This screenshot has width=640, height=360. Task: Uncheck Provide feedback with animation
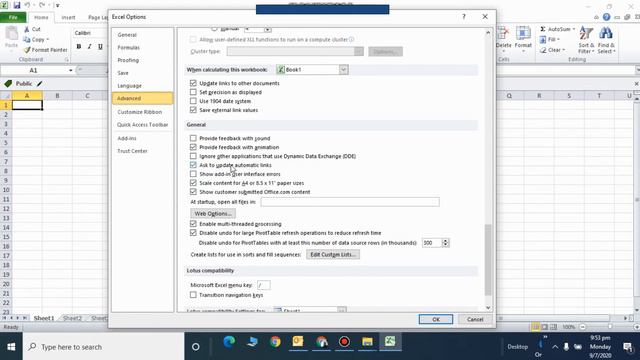(x=193, y=147)
